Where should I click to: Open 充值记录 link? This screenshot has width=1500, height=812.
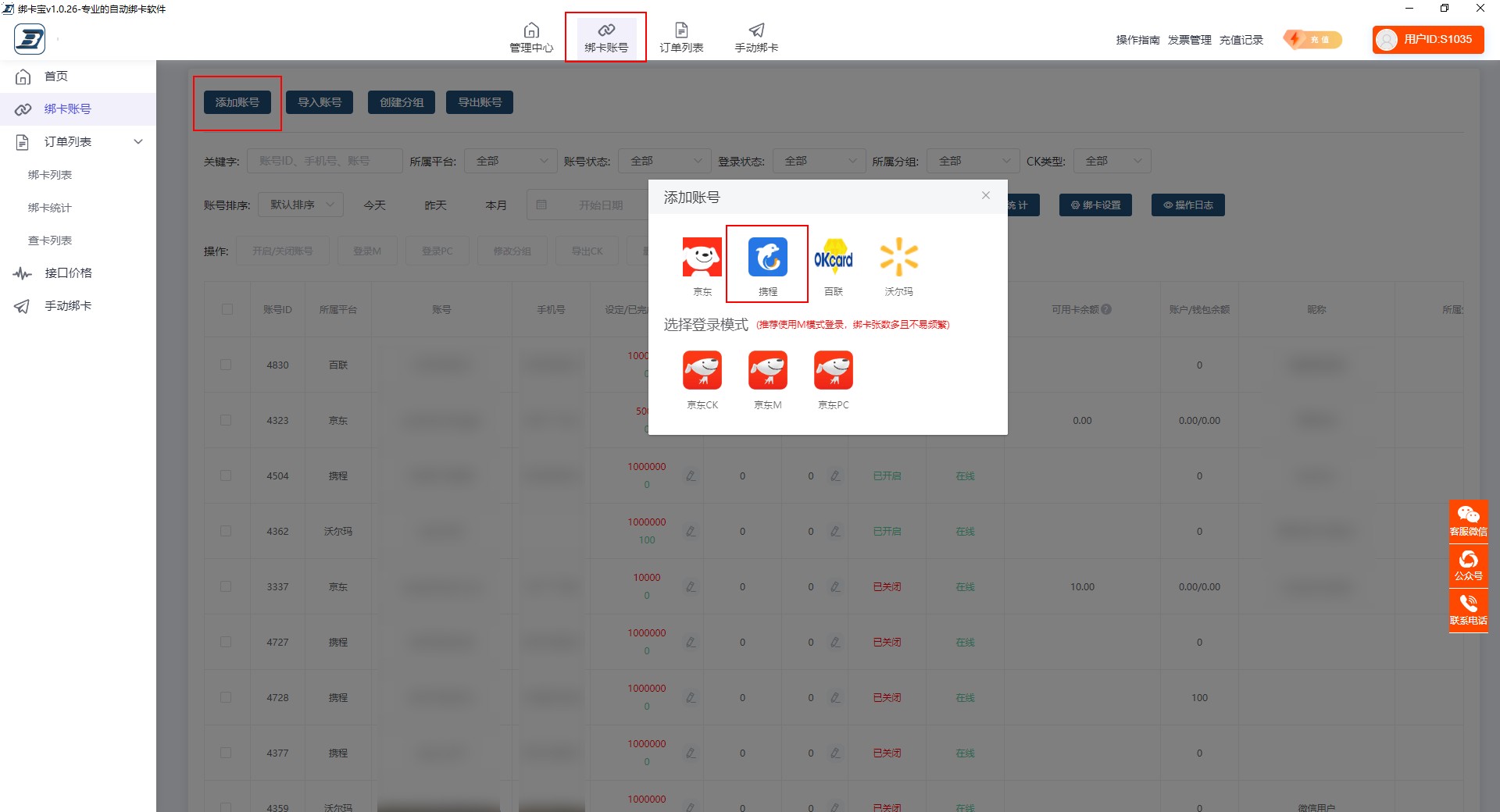[1241, 40]
